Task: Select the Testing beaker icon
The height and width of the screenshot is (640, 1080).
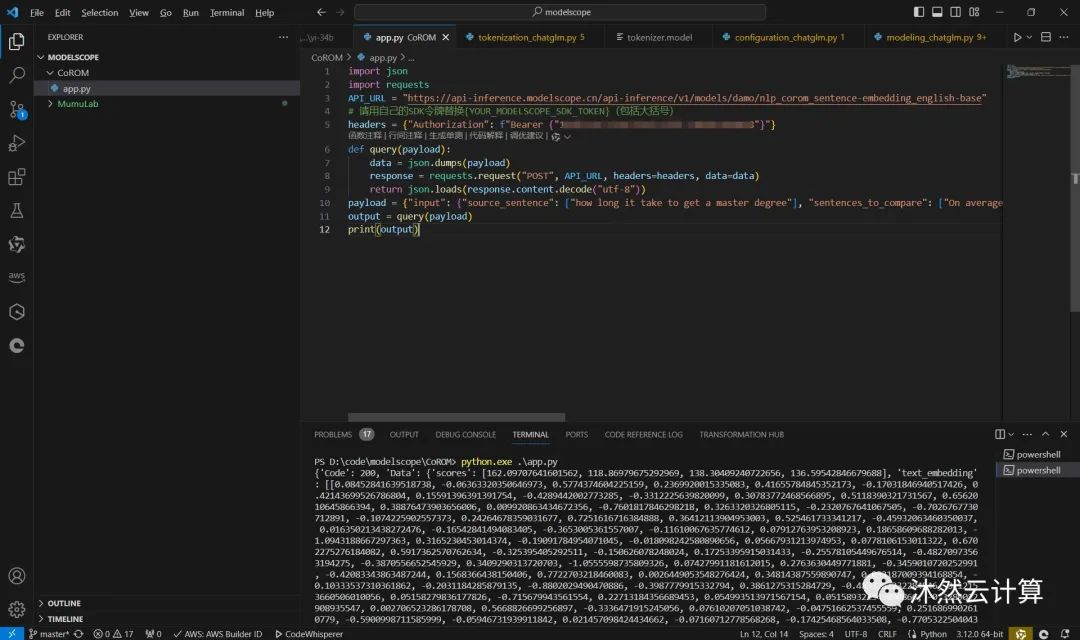Action: [x=16, y=211]
